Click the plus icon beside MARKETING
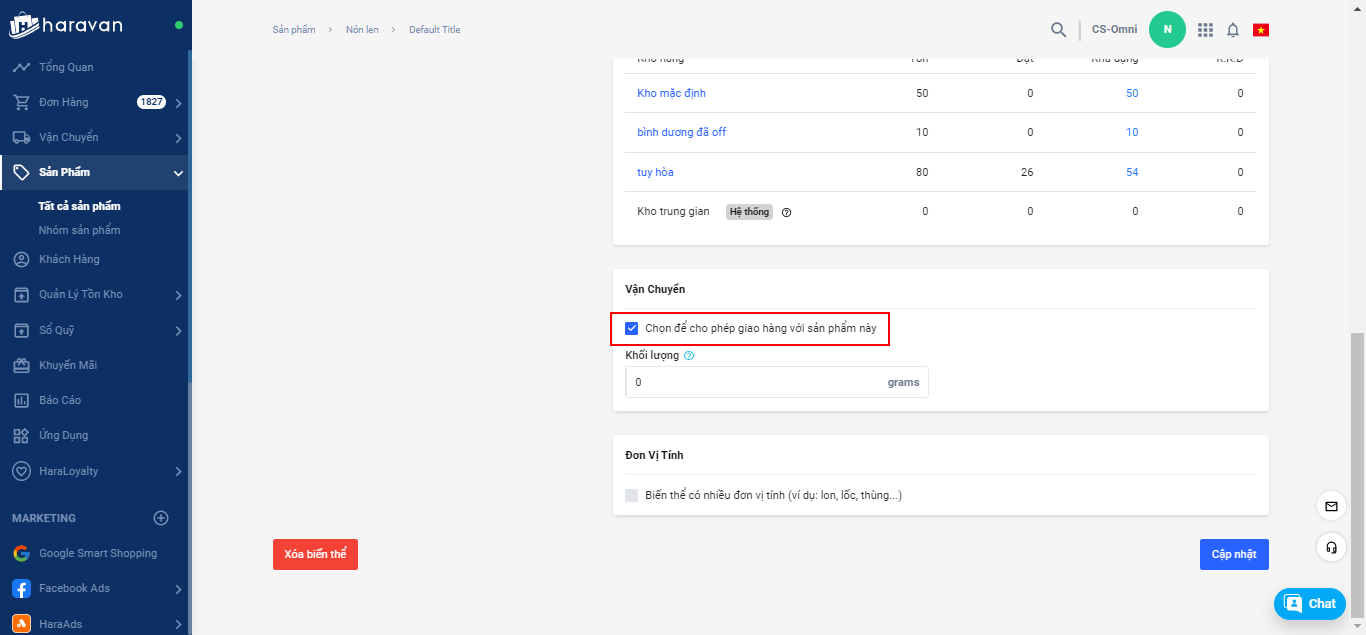 [161, 518]
